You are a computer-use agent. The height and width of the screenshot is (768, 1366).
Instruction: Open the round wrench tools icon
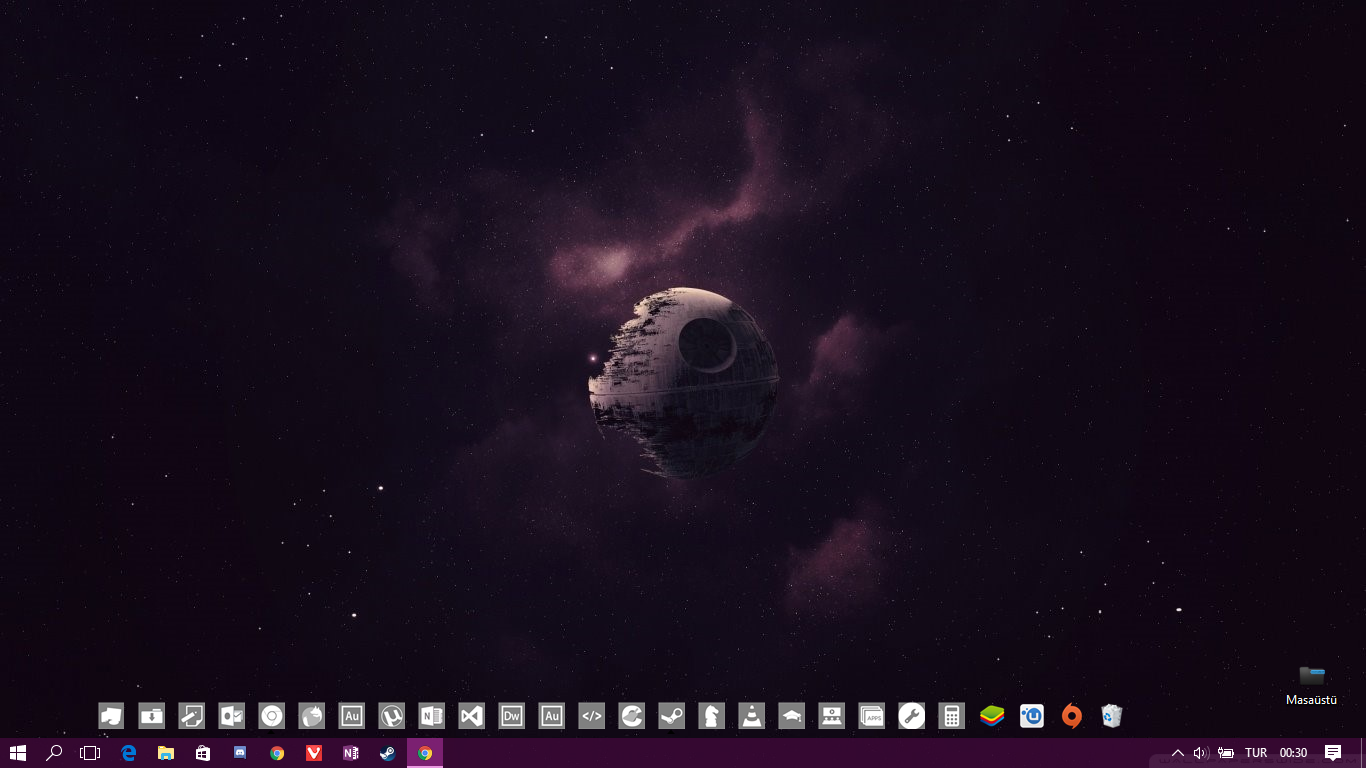pyautogui.click(x=911, y=715)
